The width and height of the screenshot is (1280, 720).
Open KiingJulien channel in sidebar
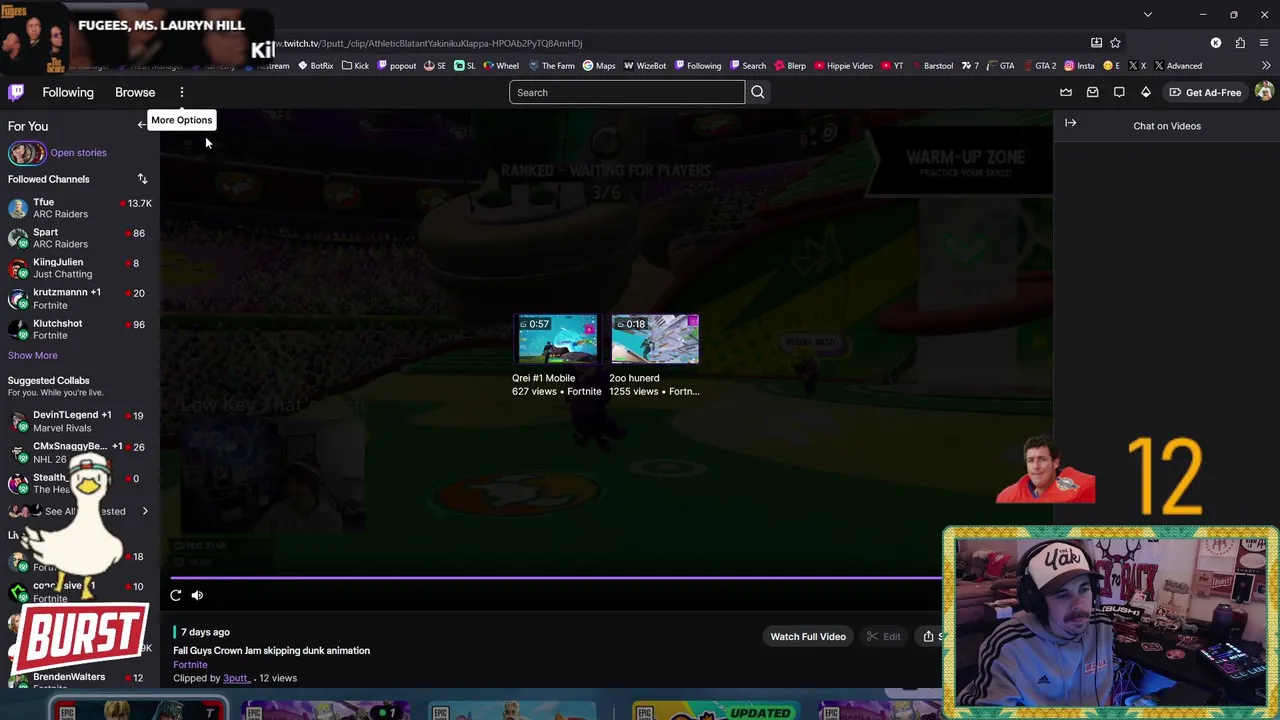tap(80, 268)
